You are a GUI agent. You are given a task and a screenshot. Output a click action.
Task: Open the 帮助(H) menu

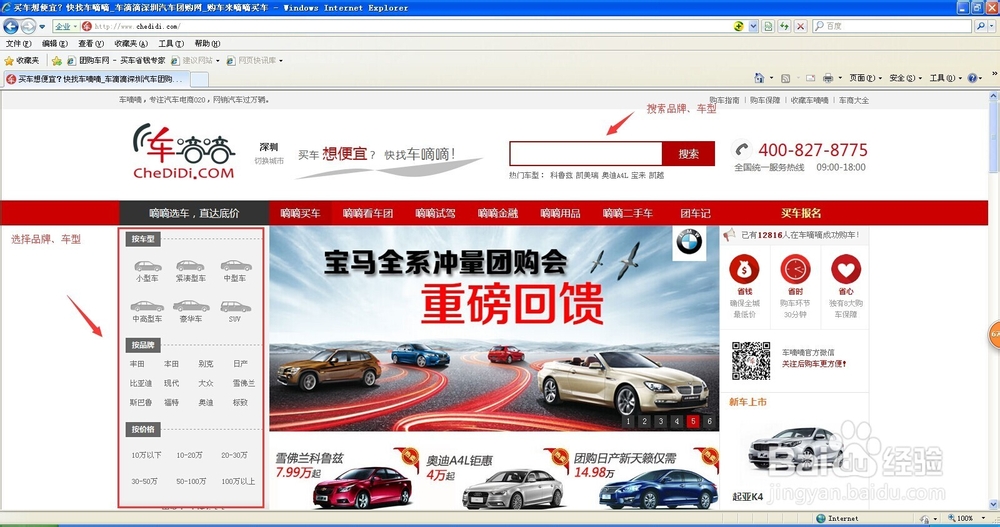click(x=207, y=43)
